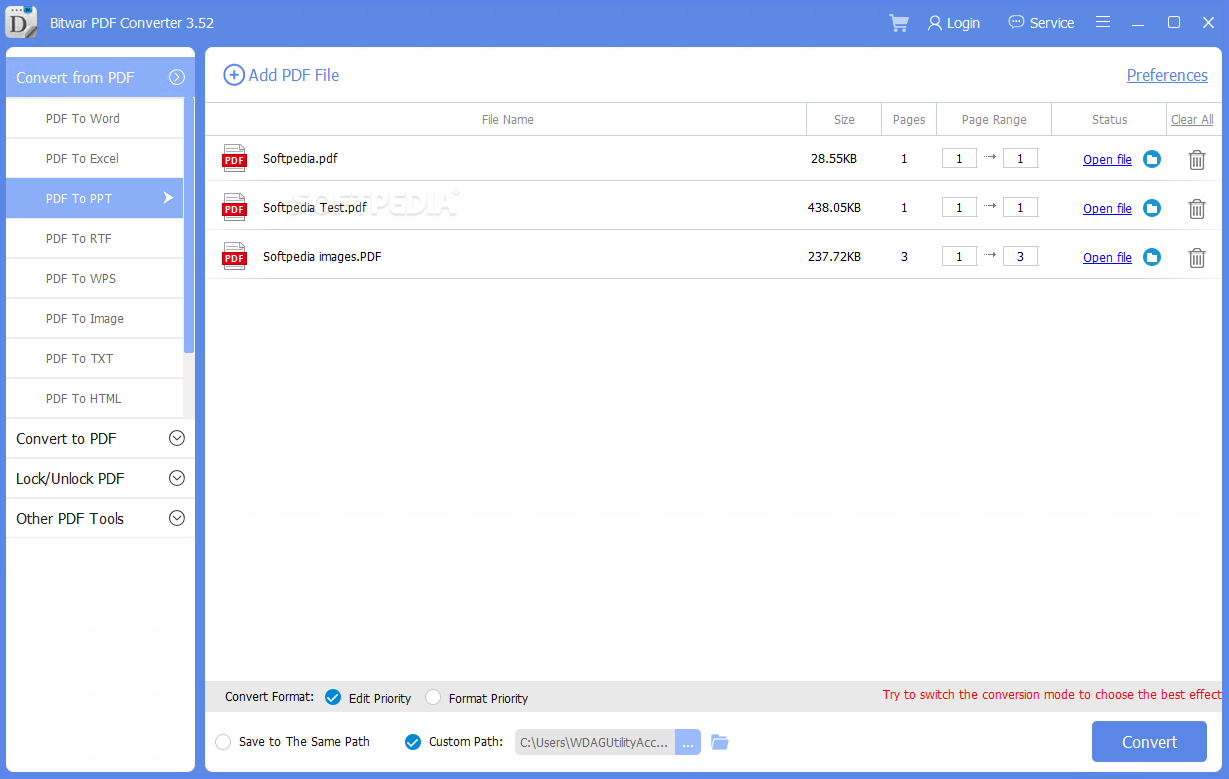
Task: Delete Softpedia images.PDF with trash icon
Action: point(1196,257)
